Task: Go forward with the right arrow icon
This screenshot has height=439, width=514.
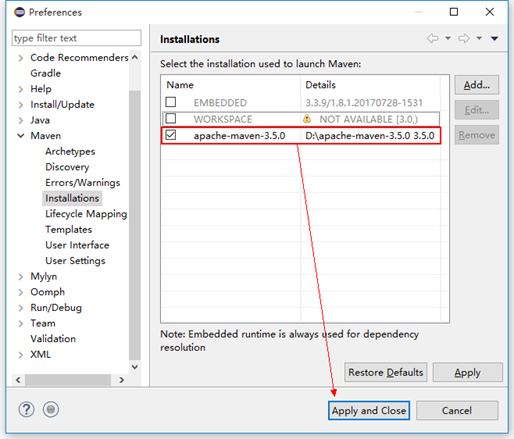Action: 464,38
